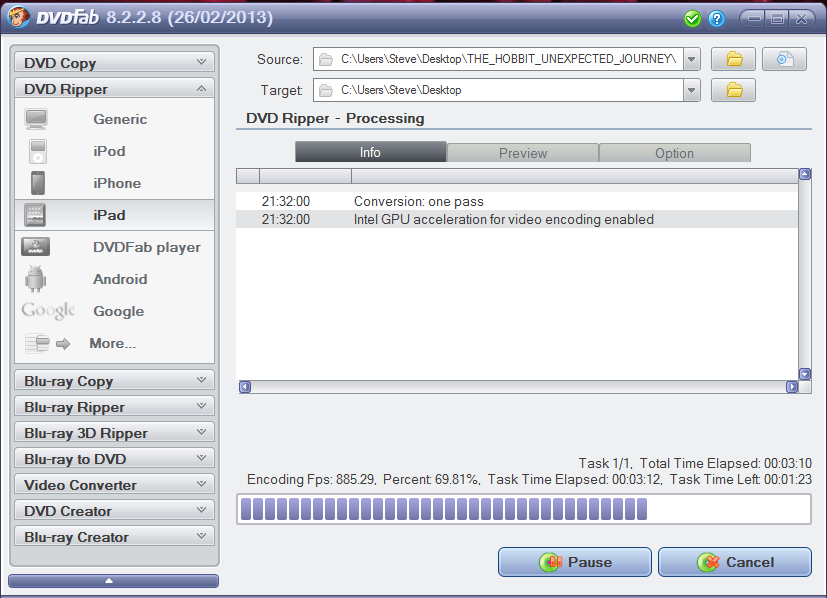Image resolution: width=827 pixels, height=598 pixels.
Task: Click log scrollbar up arrow
Action: [x=805, y=175]
